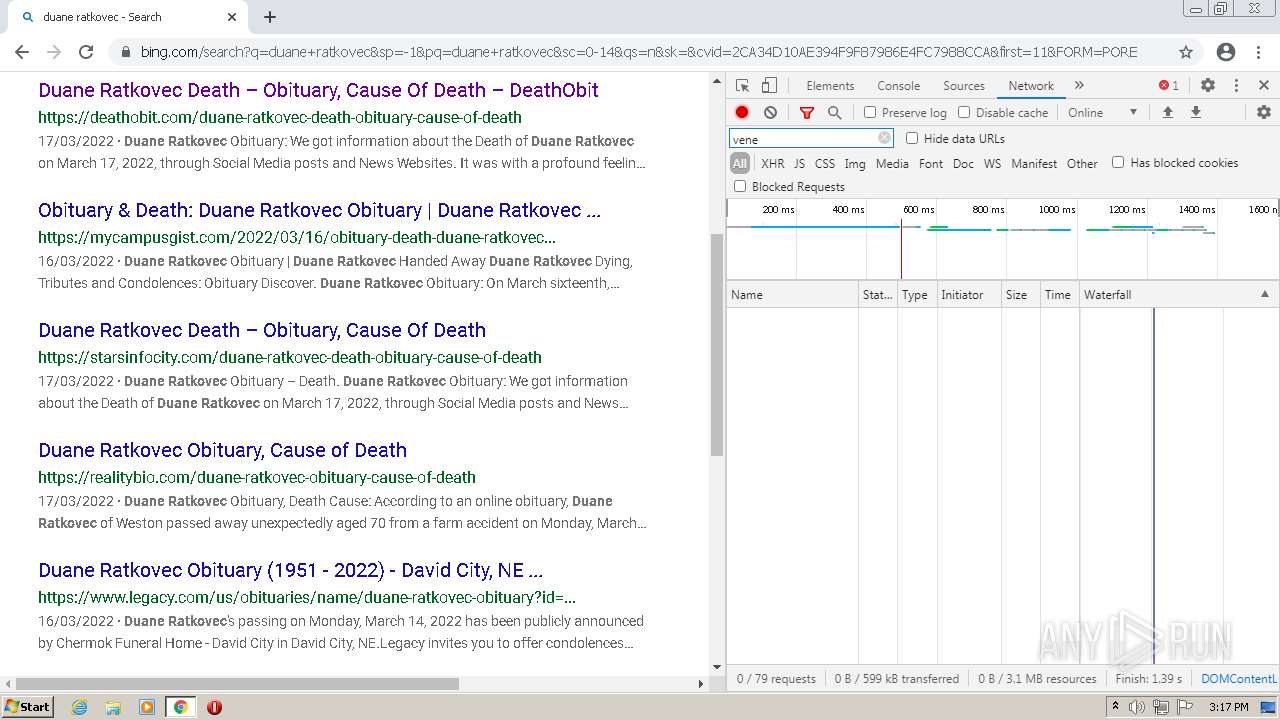The image size is (1280, 720).
Task: Check Blocked Requests
Action: pyautogui.click(x=740, y=186)
